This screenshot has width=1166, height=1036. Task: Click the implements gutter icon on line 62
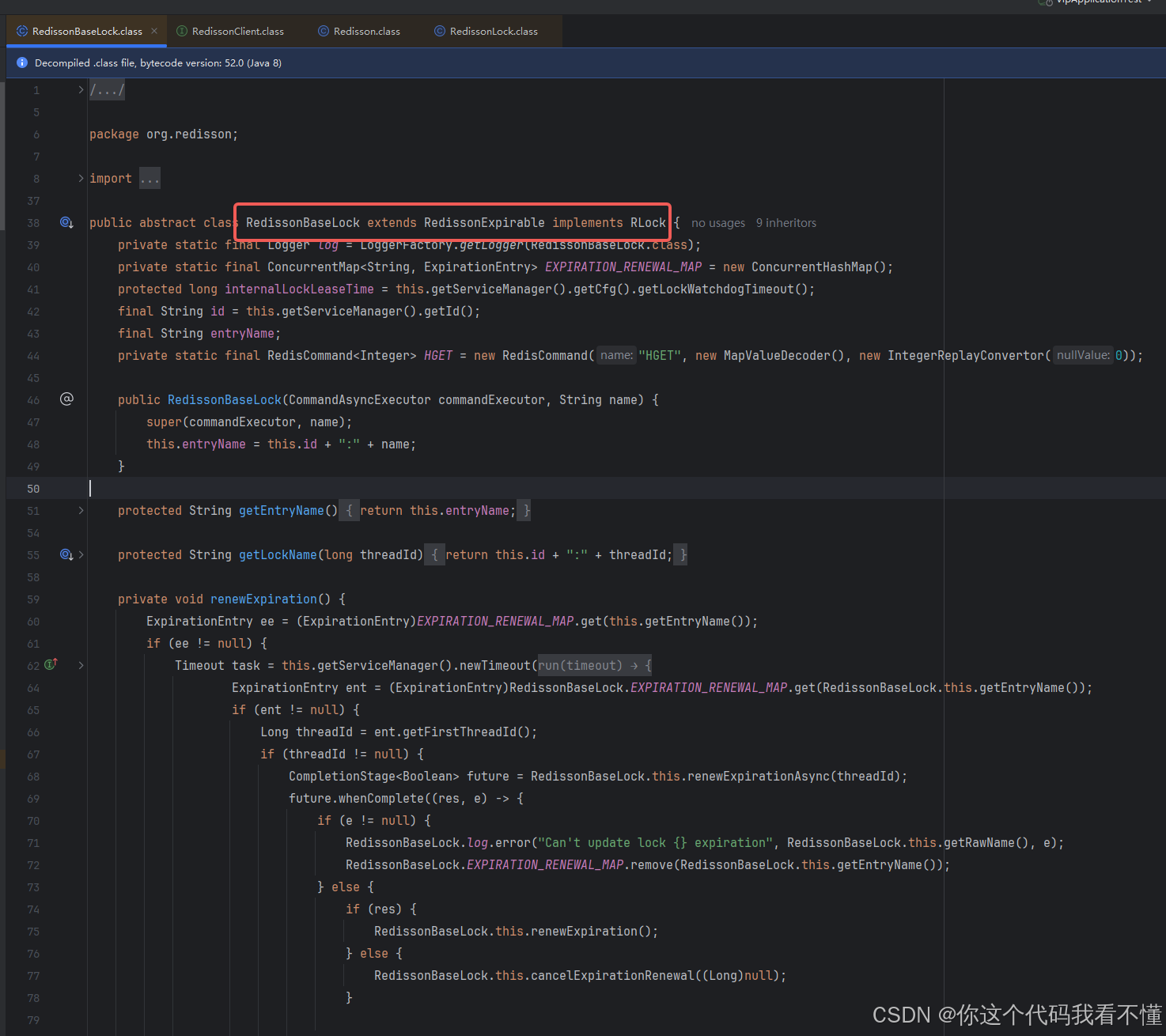point(51,664)
